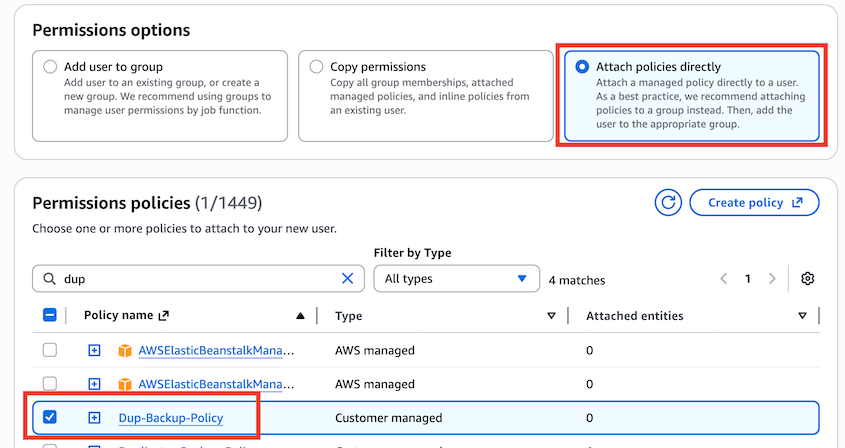Go to the previous page of policies

point(724,279)
